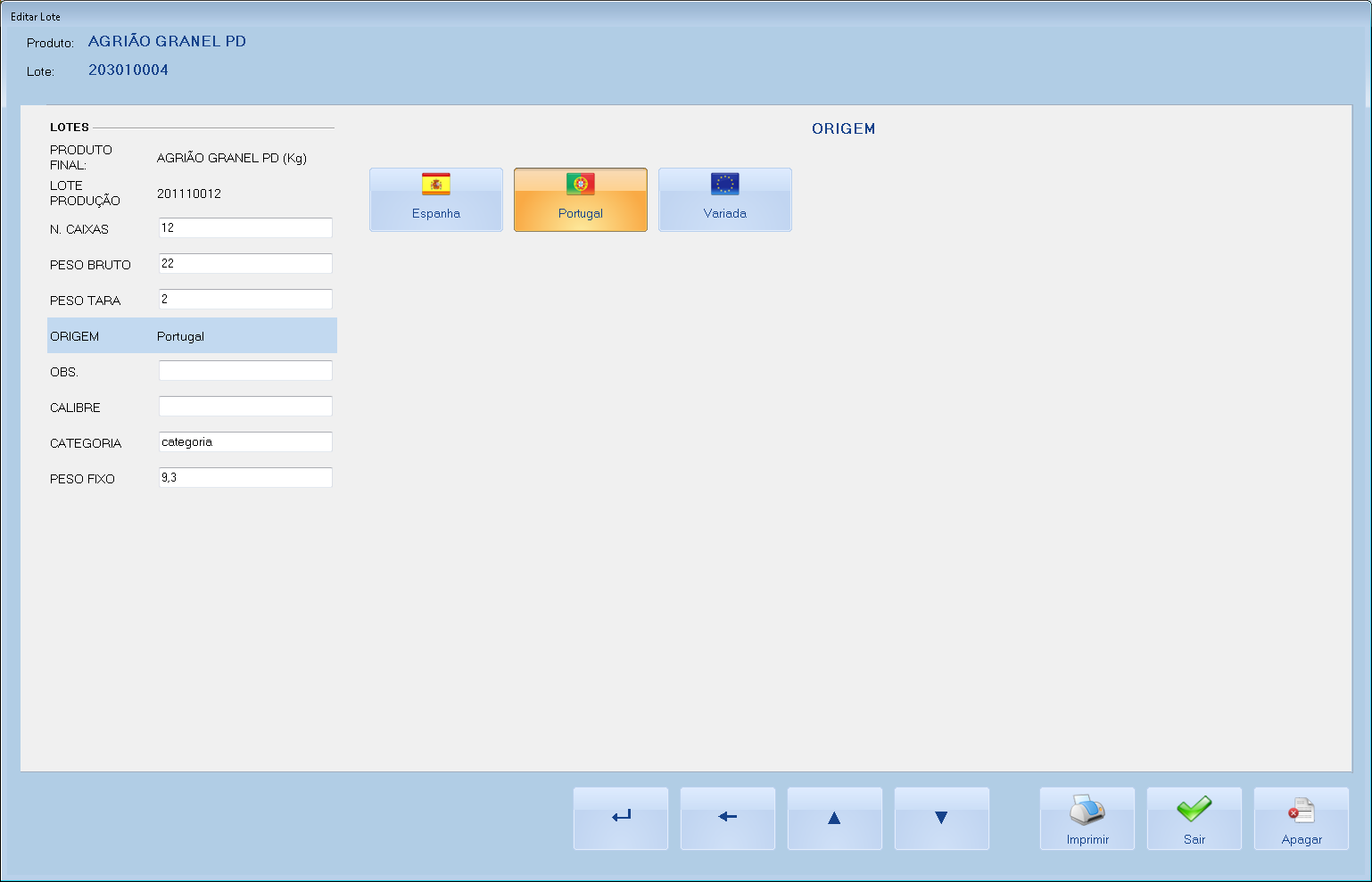Select Espanha as the origin
This screenshot has width=1372, height=882.
tap(436, 200)
